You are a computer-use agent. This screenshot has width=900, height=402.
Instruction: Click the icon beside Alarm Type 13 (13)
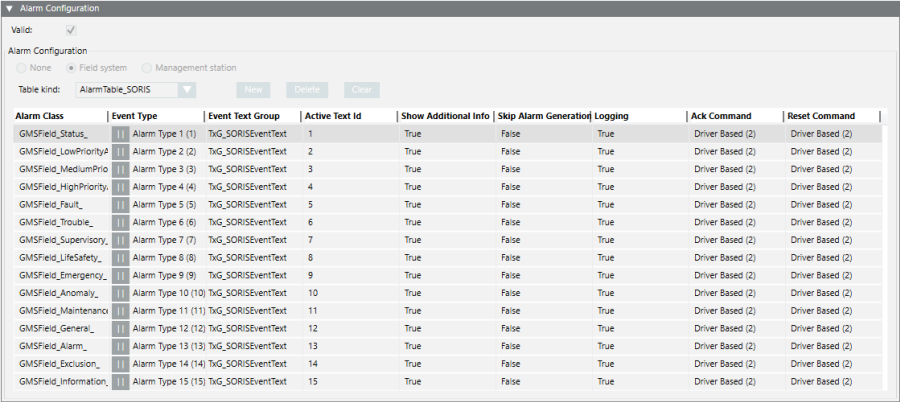tap(120, 346)
